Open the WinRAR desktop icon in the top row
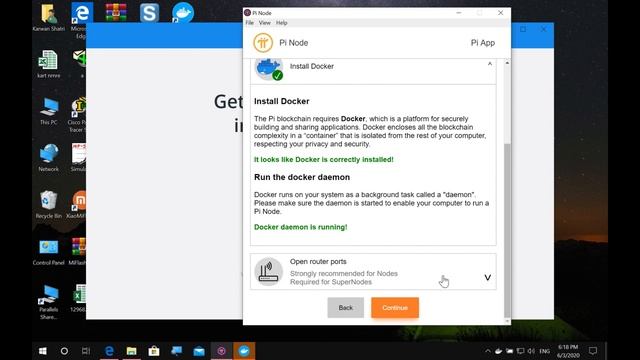The height and width of the screenshot is (360, 640). pos(116,12)
